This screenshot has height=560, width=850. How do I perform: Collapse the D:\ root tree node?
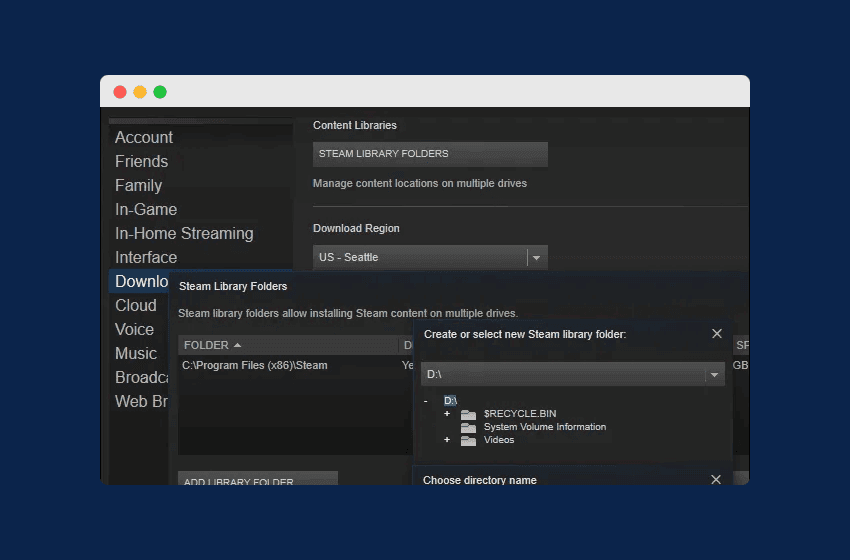pyautogui.click(x=426, y=401)
